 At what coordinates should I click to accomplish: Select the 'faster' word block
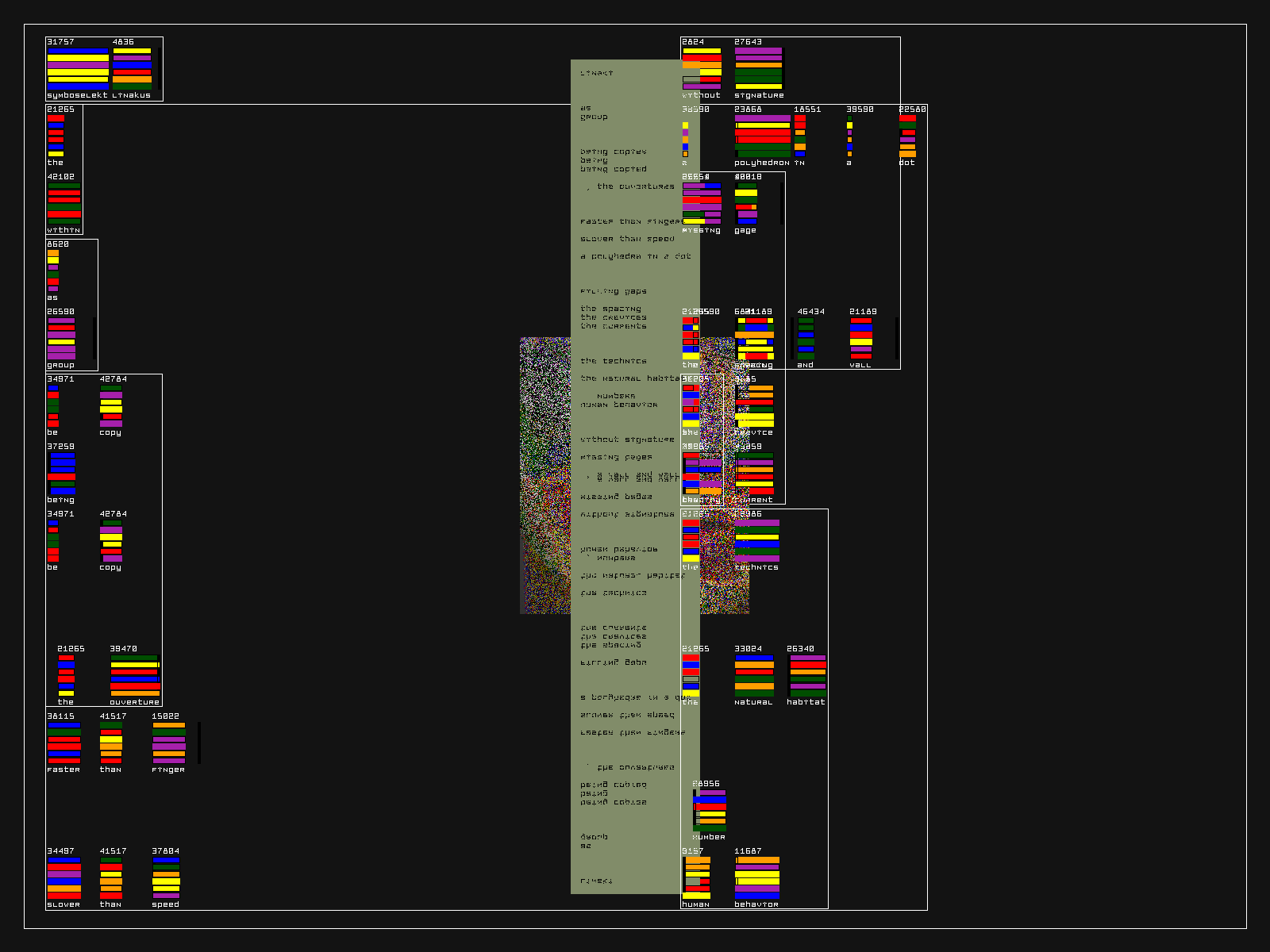pos(63,743)
